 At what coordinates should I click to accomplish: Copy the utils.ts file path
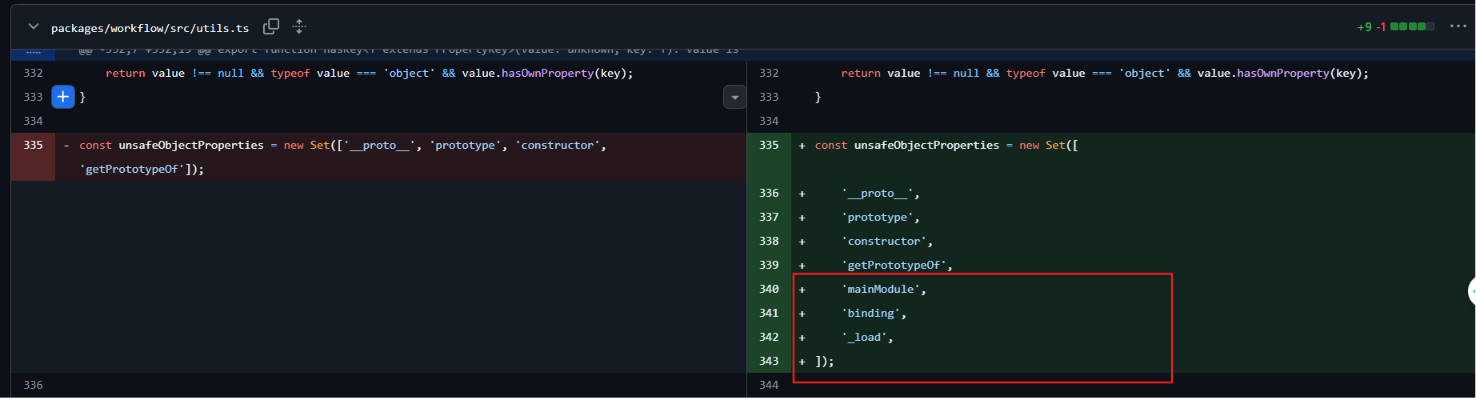(x=271, y=27)
